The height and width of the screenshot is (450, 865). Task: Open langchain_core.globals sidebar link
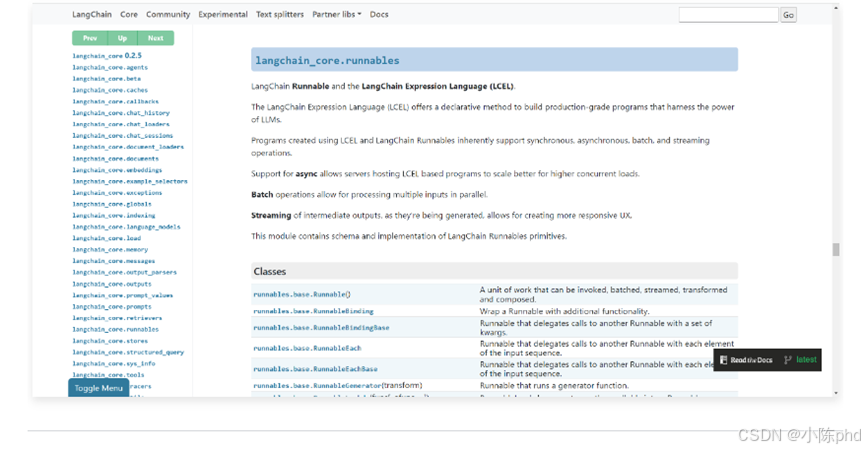tap(111, 204)
